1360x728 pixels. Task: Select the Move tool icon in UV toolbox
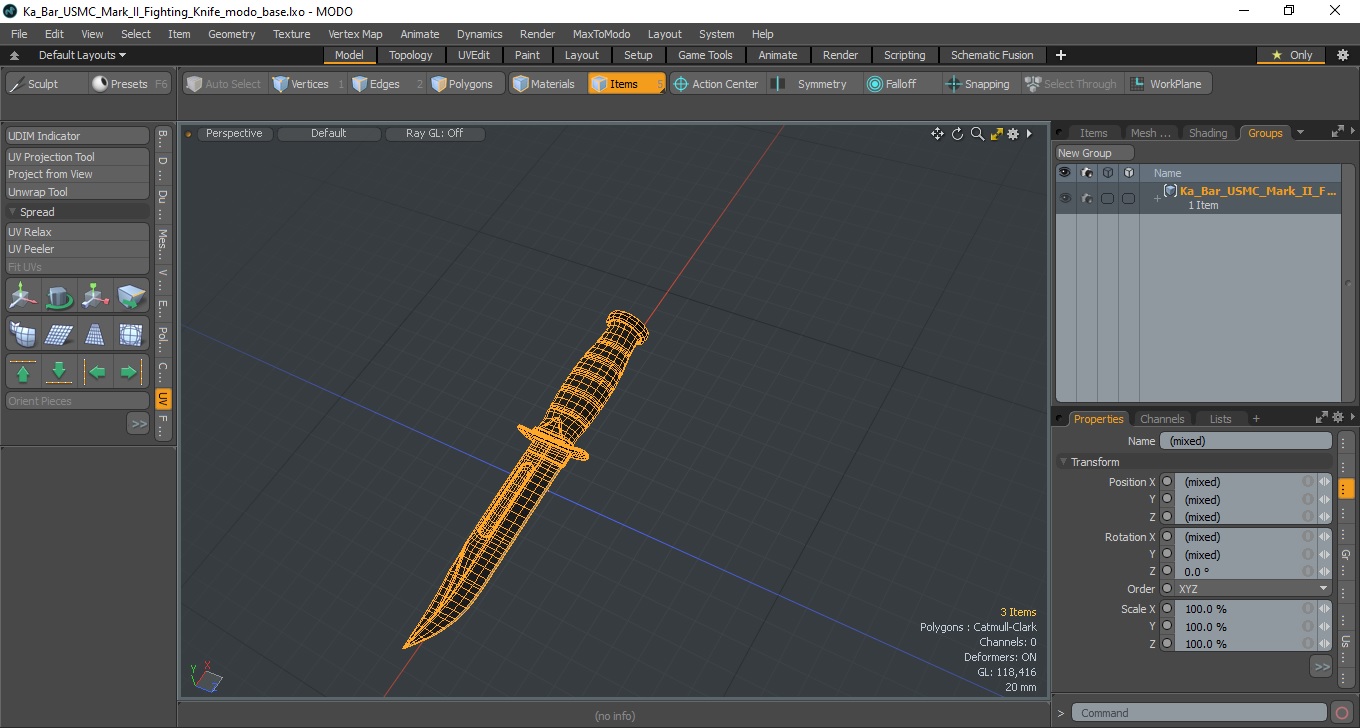[x=24, y=297]
